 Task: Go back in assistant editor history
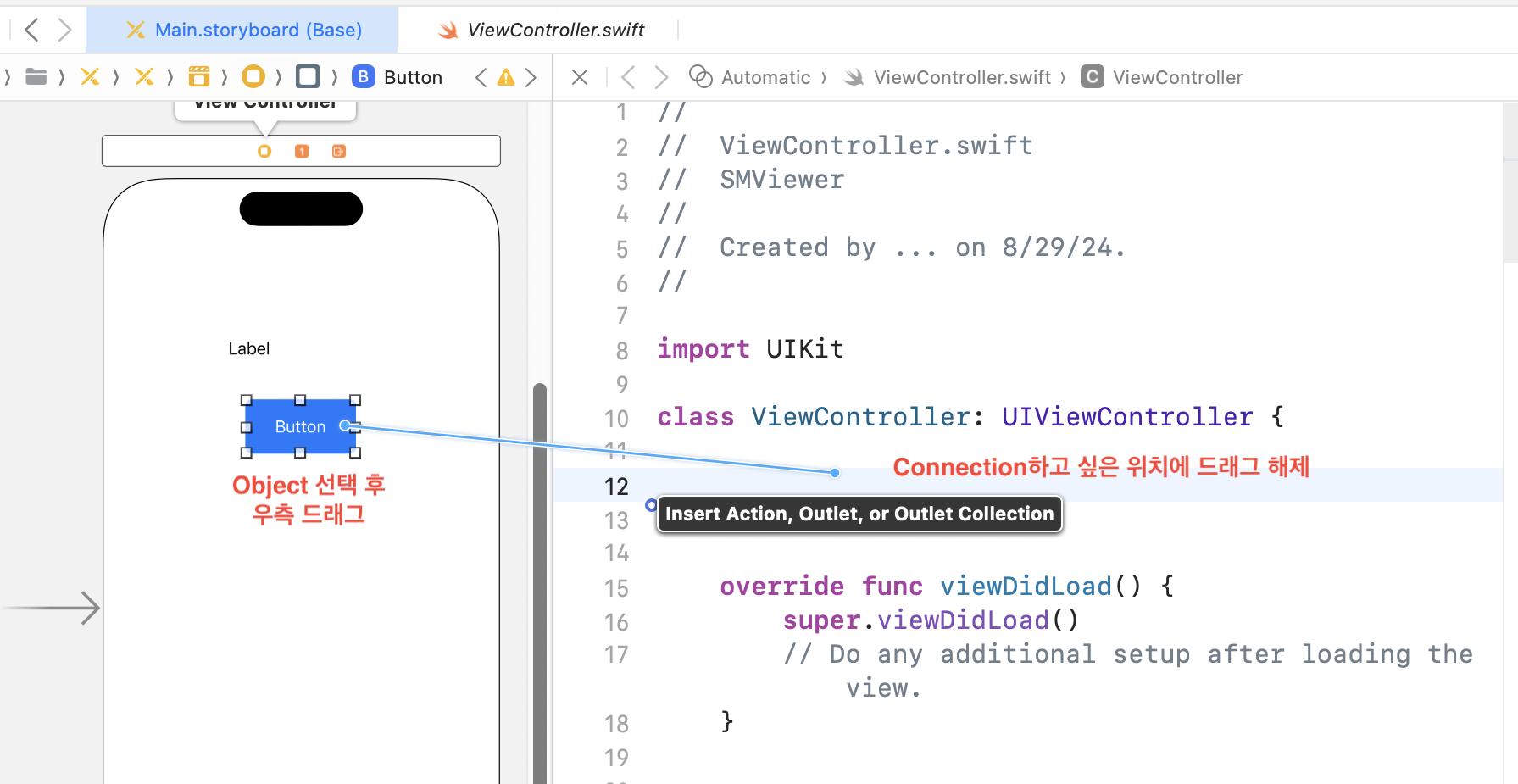[628, 77]
